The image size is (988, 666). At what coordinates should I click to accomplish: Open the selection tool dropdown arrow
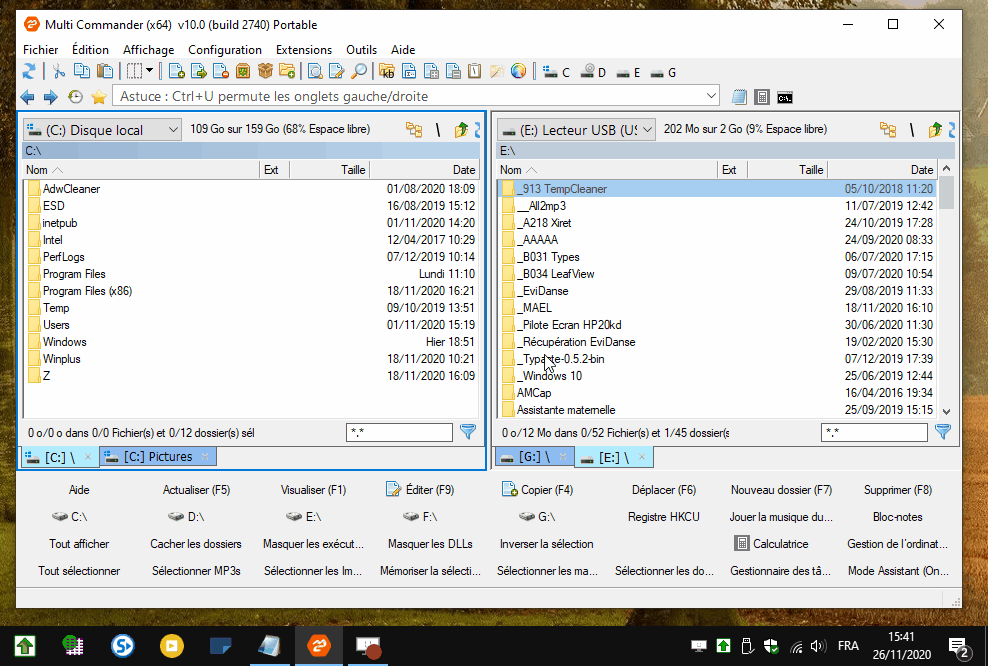[x=149, y=71]
